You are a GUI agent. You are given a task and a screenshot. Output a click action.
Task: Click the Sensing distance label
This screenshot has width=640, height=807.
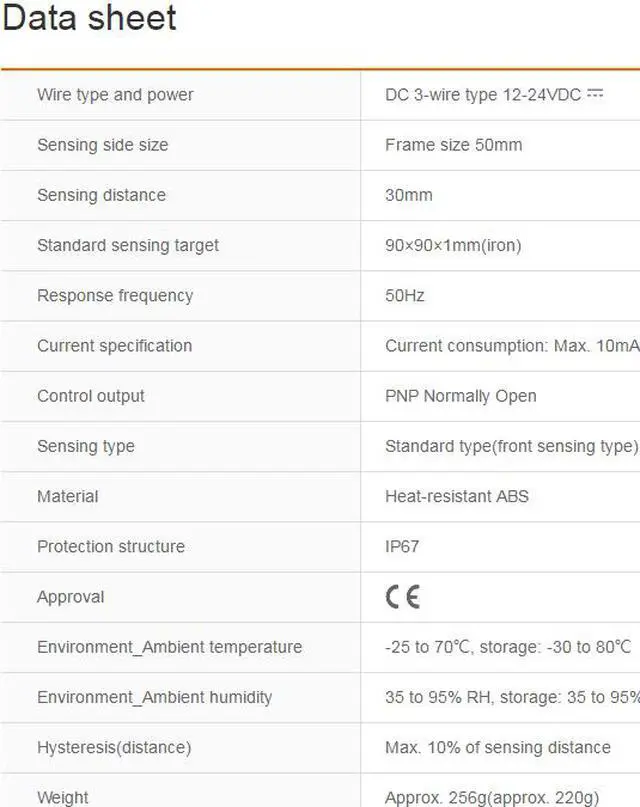101,195
